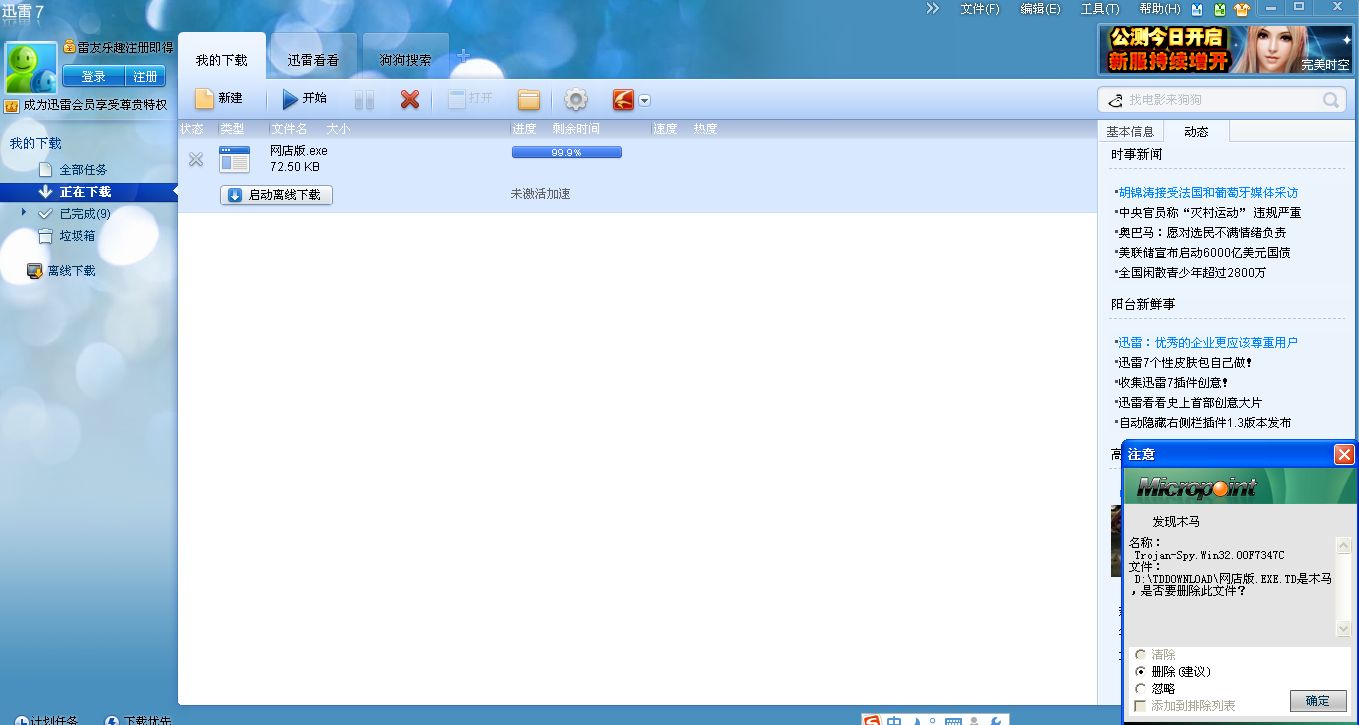Click the green shirt skin icon in the title bar
The image size is (1359, 725).
[x=1219, y=9]
